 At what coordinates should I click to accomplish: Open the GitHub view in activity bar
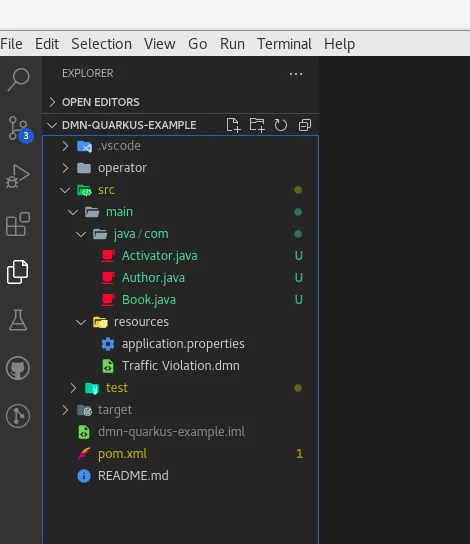18,368
